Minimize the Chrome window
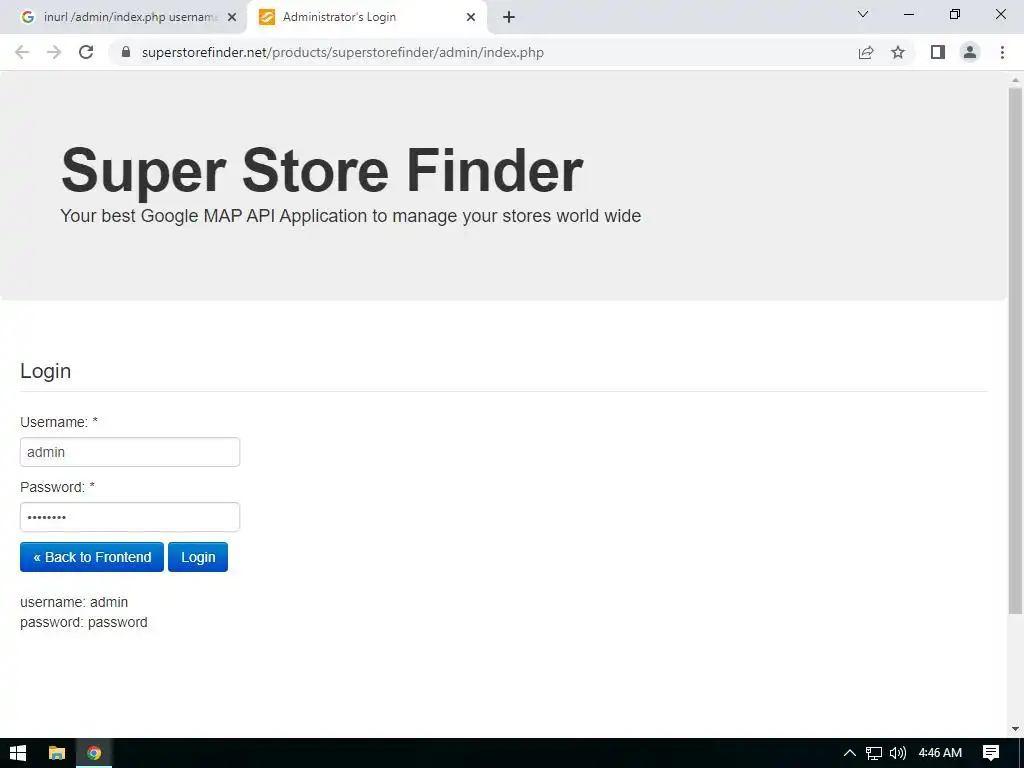The height and width of the screenshot is (768, 1024). tap(908, 14)
